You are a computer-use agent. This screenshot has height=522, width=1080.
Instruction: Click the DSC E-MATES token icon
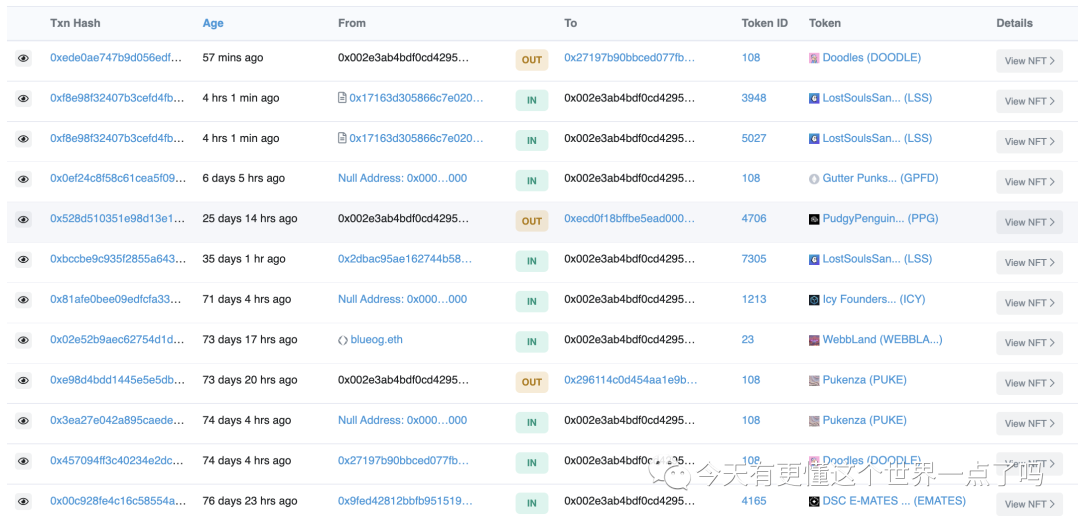pos(814,501)
